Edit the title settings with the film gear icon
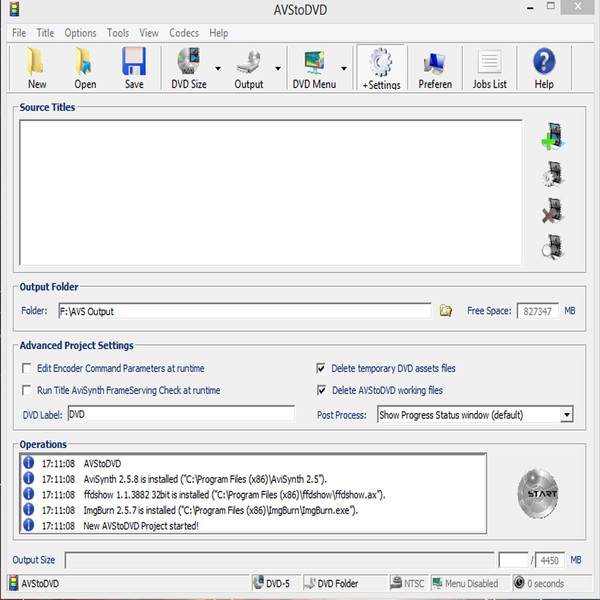The width and height of the screenshot is (600, 600). (553, 174)
